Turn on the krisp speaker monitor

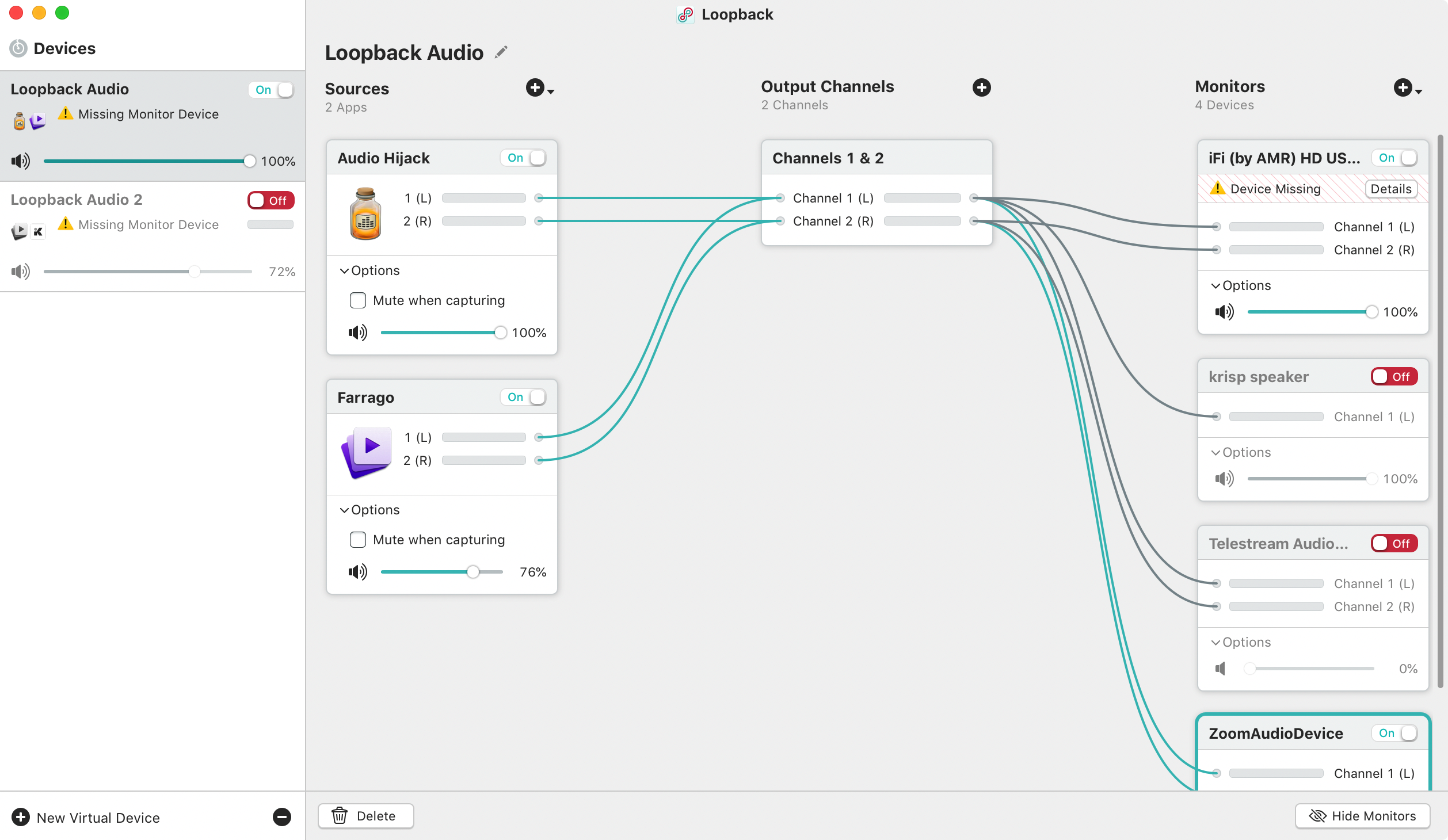coord(1394,376)
